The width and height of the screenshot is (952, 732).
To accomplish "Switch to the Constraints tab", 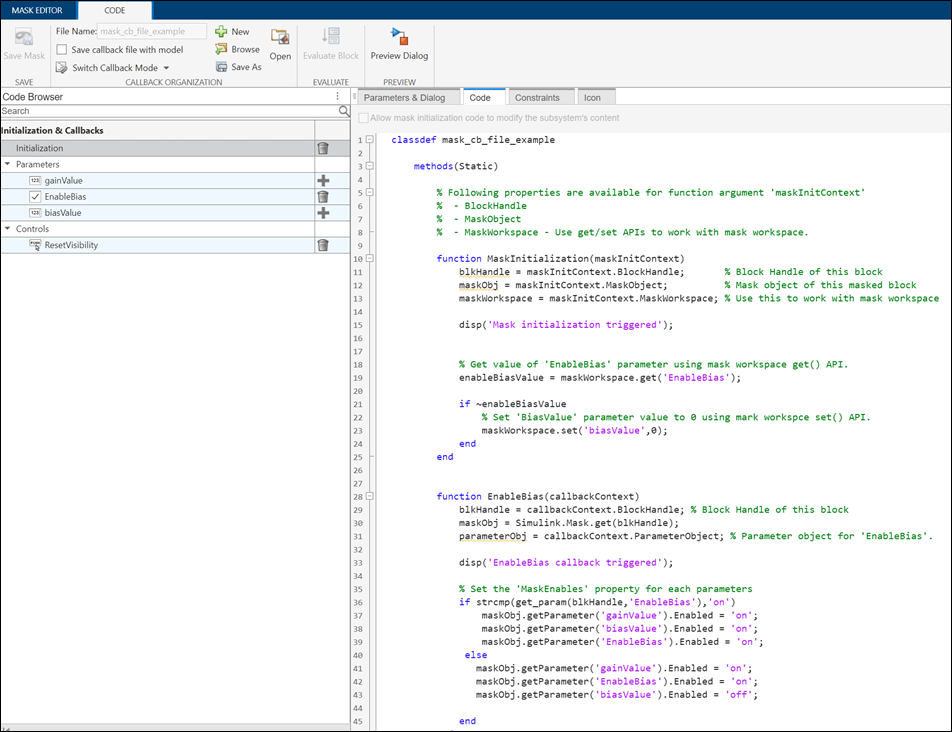I will [537, 98].
